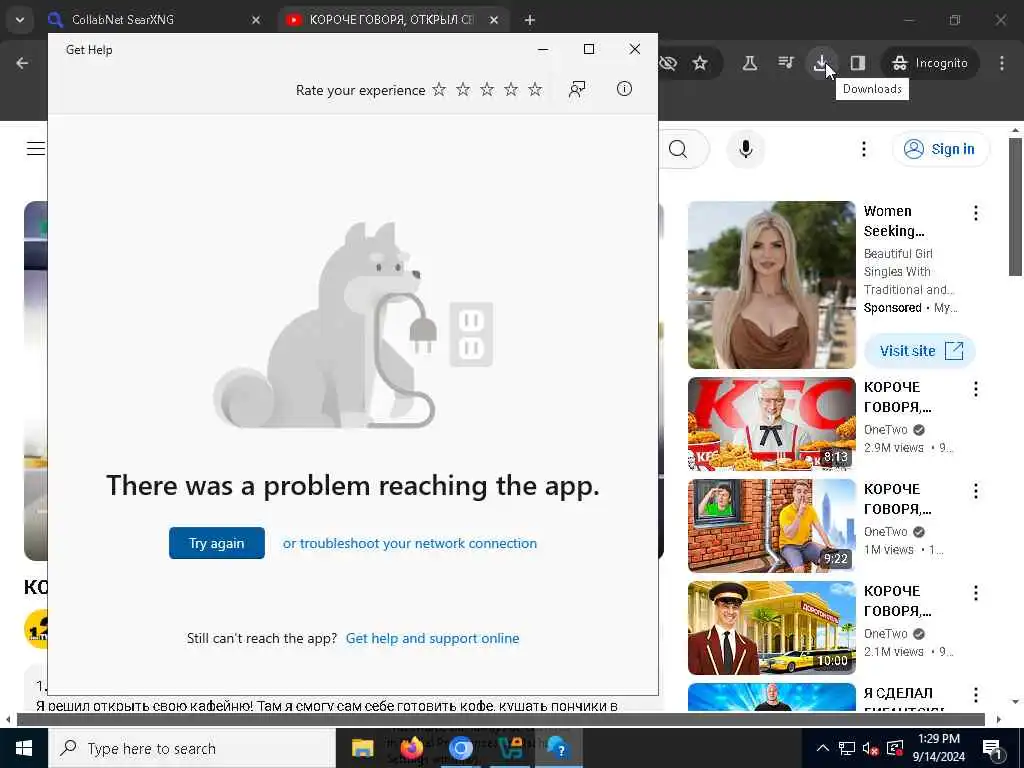Image resolution: width=1024 pixels, height=768 pixels.
Task: Rate experience with two stars
Action: 463,89
